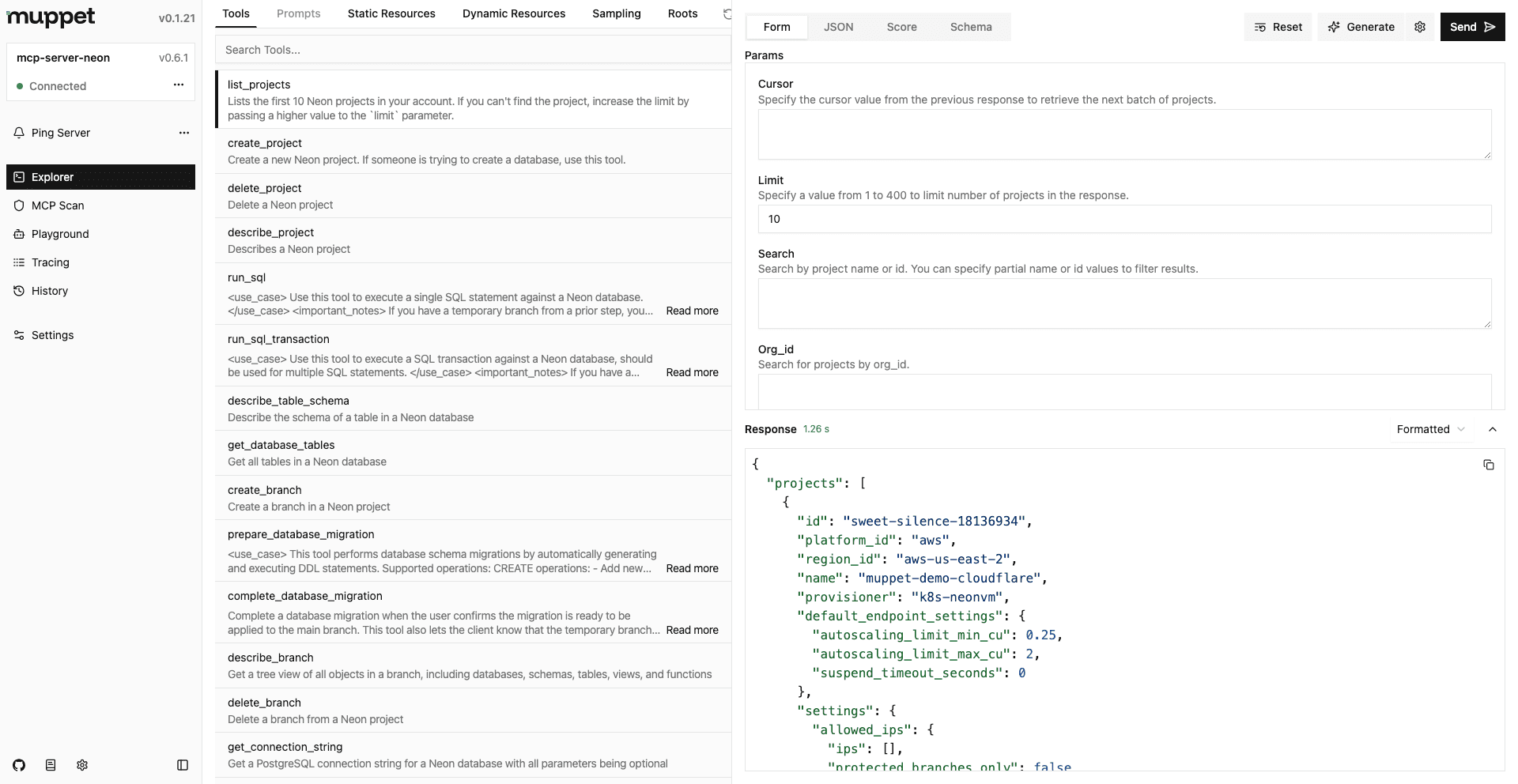Open the GitHub repository link

(x=18, y=765)
